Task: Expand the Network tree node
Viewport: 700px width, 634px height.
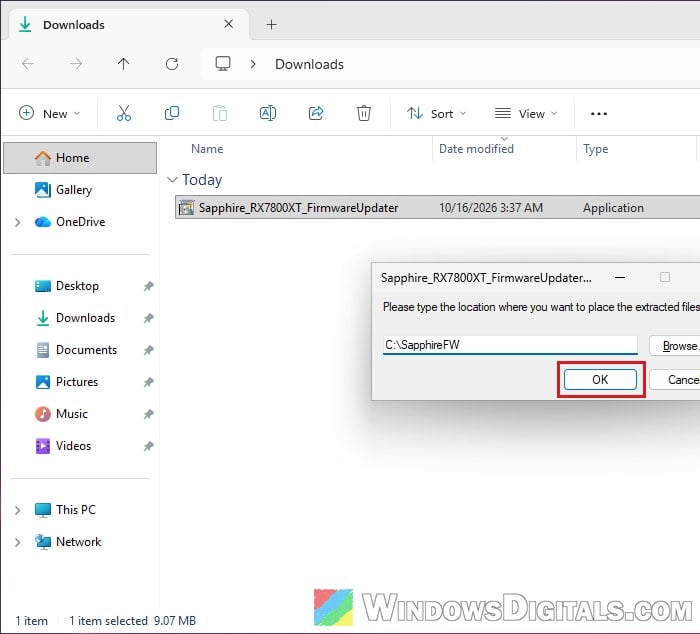Action: (17, 542)
